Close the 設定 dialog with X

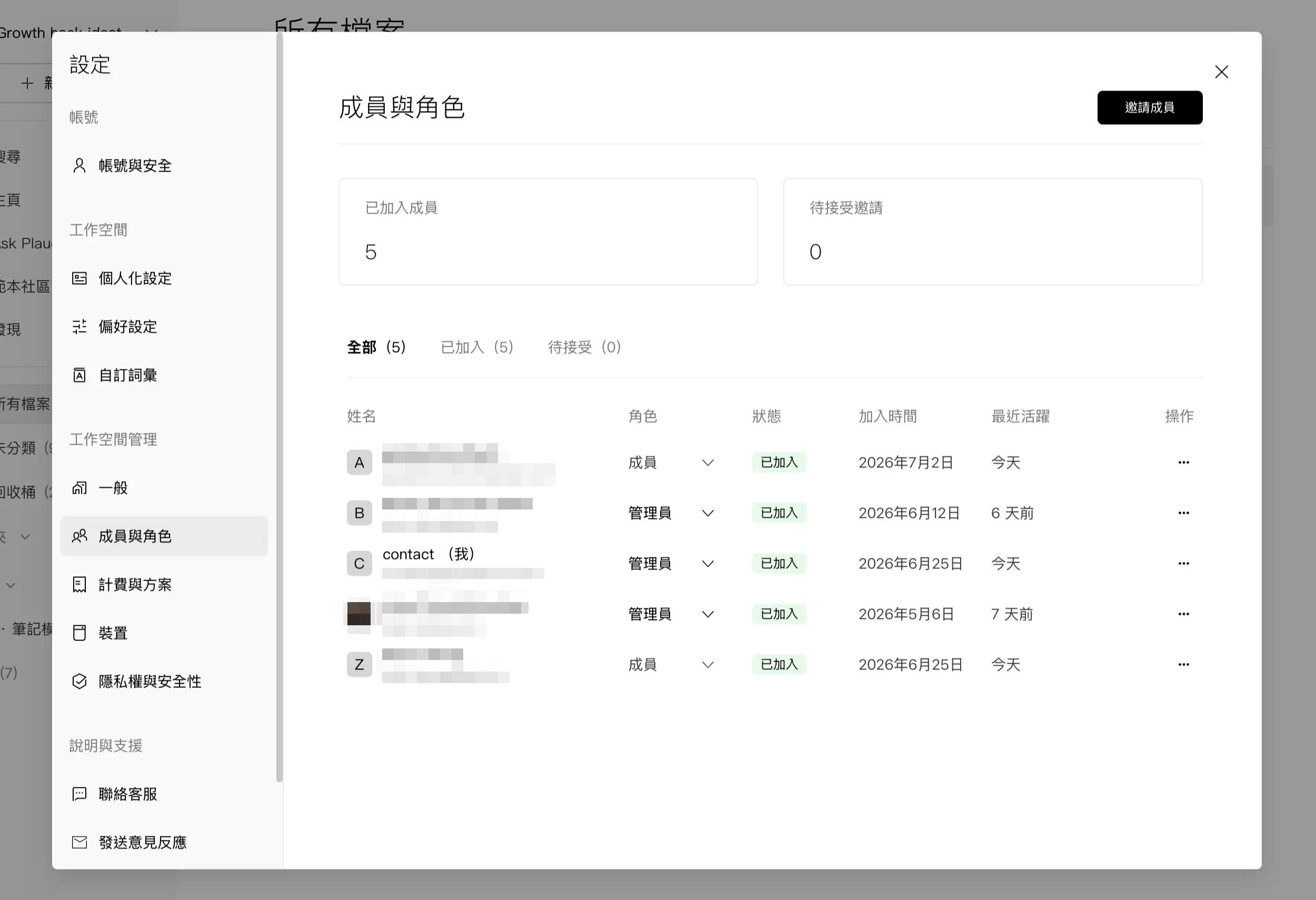(1221, 72)
